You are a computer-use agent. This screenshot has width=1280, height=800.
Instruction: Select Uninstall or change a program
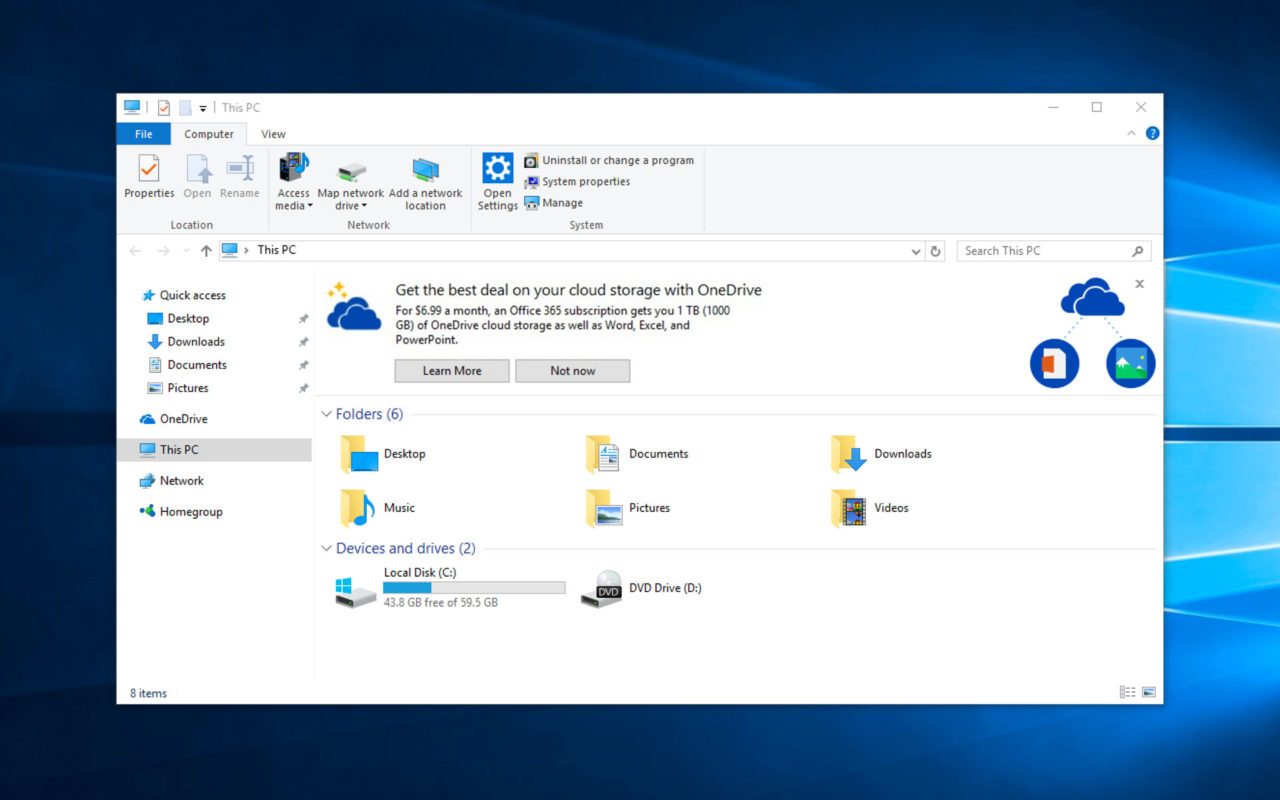(609, 160)
